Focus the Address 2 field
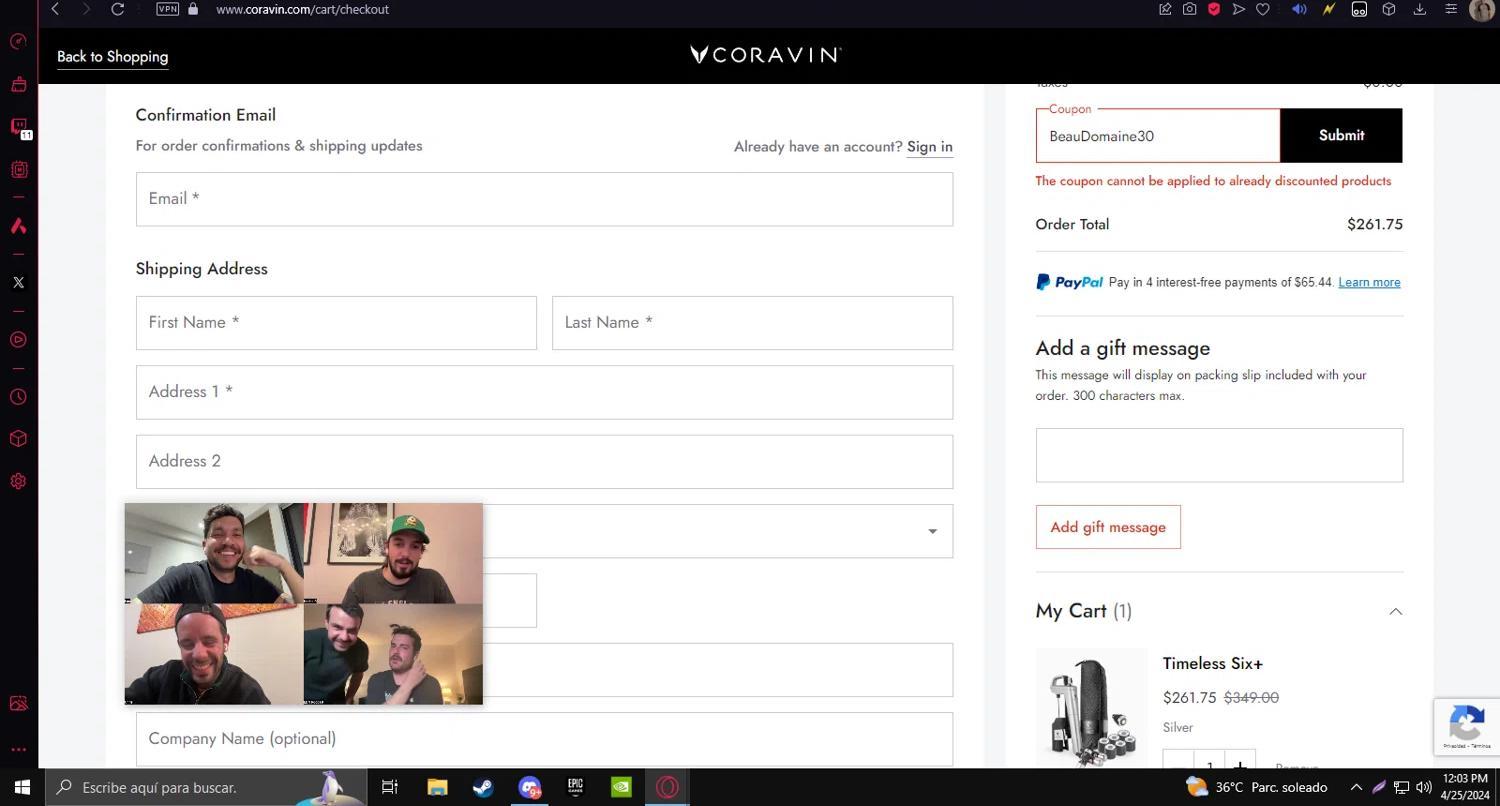The image size is (1500, 806). pos(544,462)
